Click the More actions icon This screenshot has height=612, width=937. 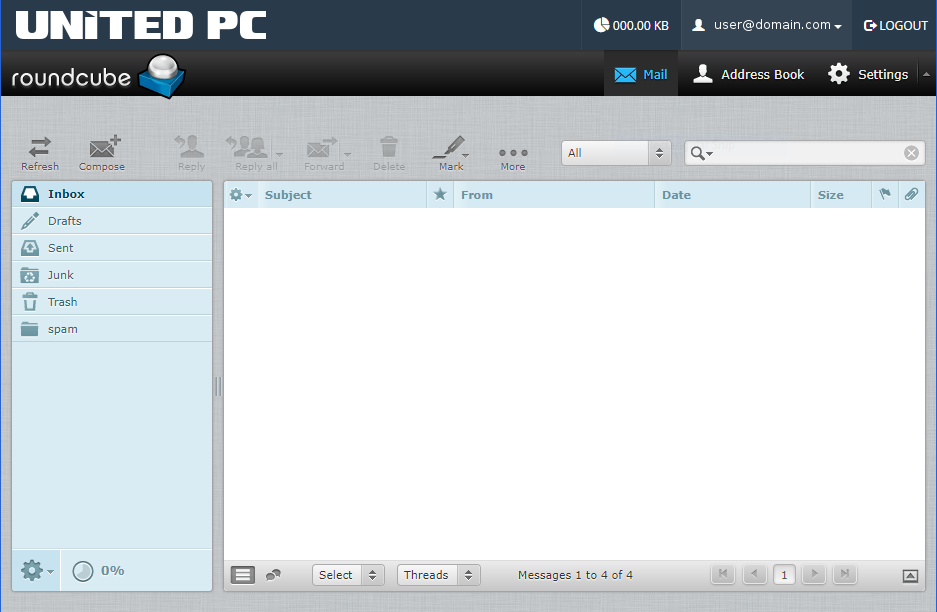coord(512,150)
